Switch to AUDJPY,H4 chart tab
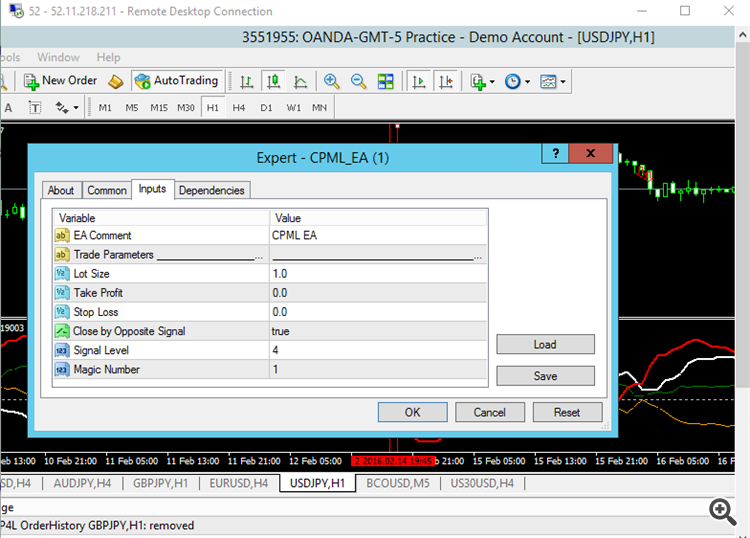Image resolution: width=750 pixels, height=538 pixels. click(82, 483)
